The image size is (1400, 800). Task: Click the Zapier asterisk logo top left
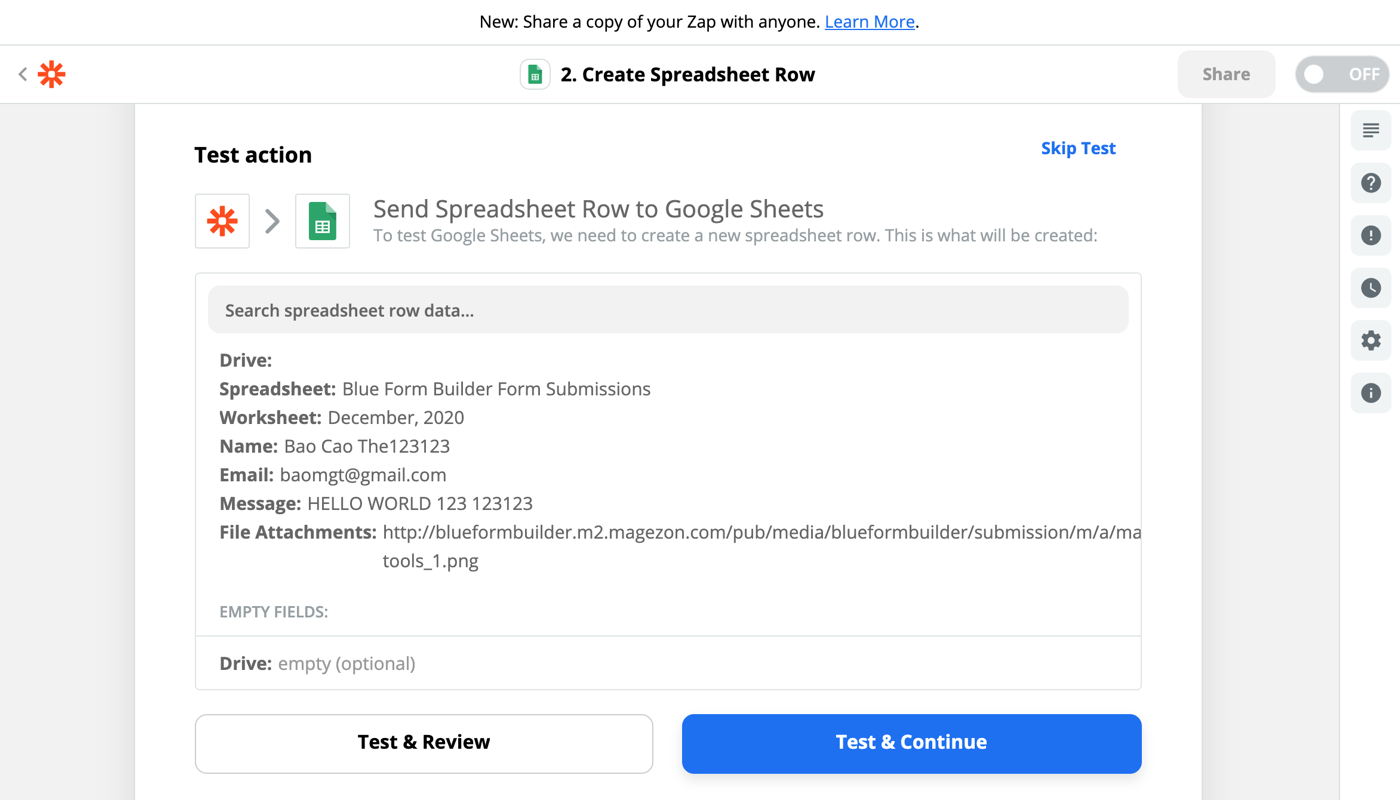pyautogui.click(x=50, y=73)
